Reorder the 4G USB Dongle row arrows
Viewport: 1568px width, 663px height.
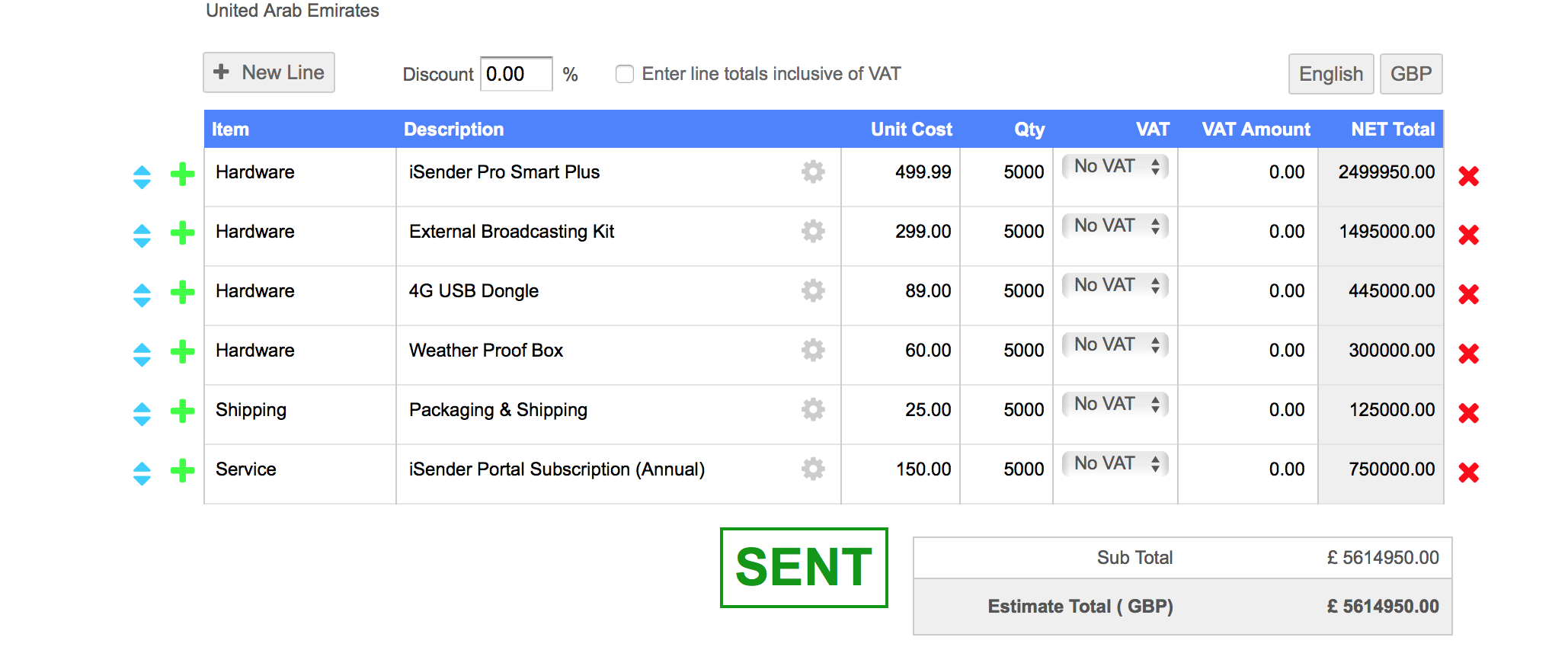tap(142, 296)
